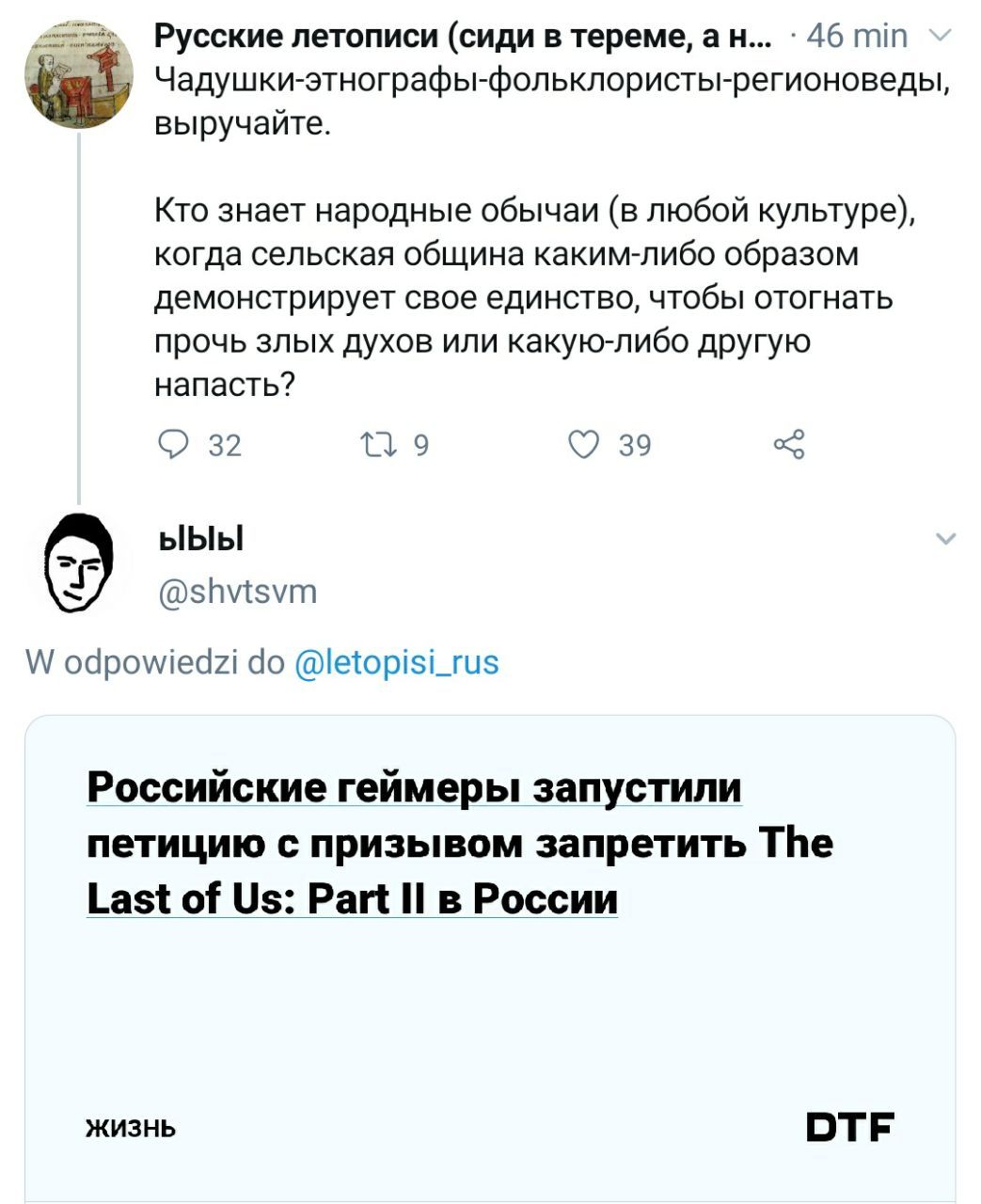Image resolution: width=981 pixels, height=1204 pixels.
Task: Click the 39 likes count
Action: click(635, 445)
